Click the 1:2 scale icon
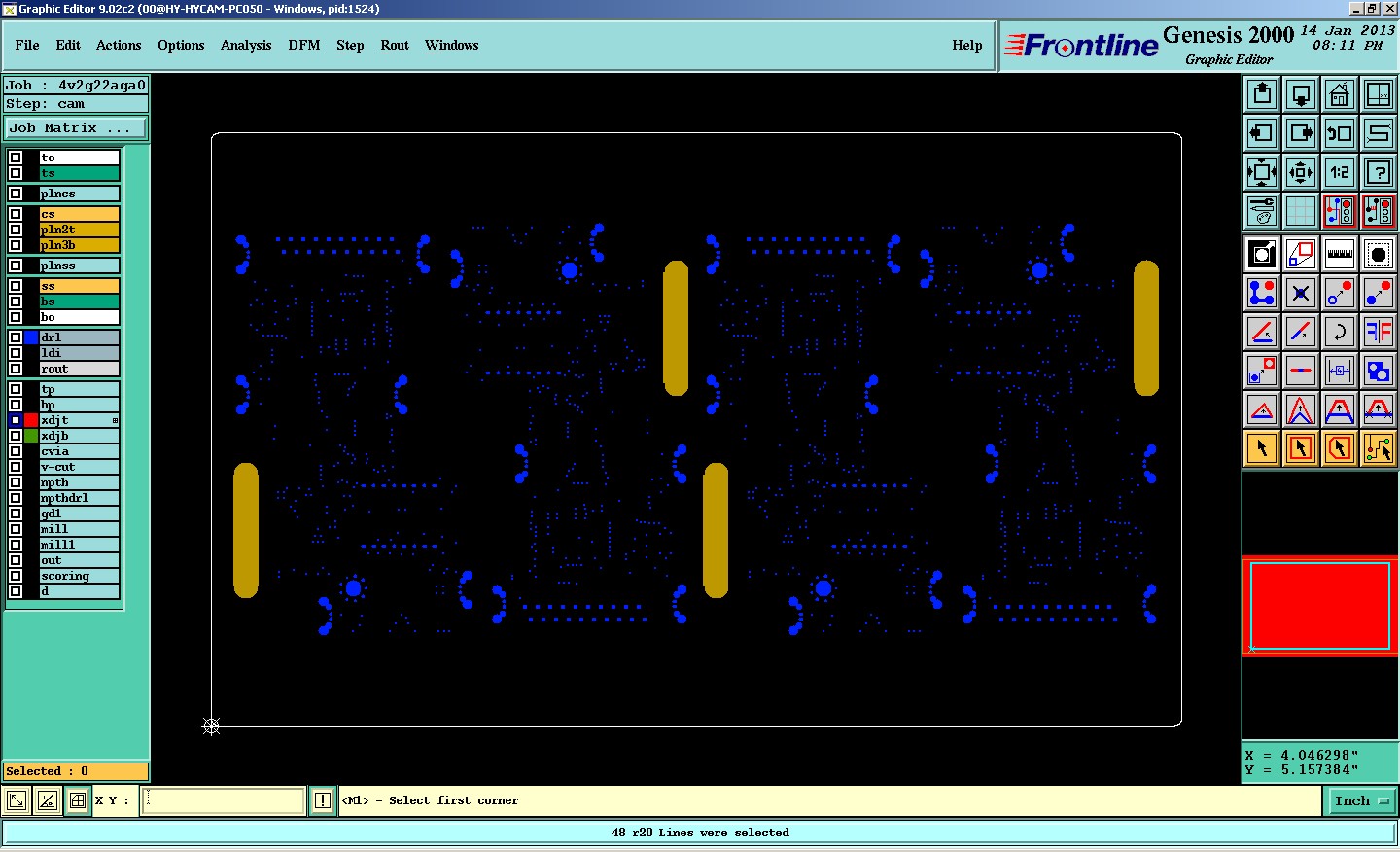The width and height of the screenshot is (1400, 852). coord(1340,172)
